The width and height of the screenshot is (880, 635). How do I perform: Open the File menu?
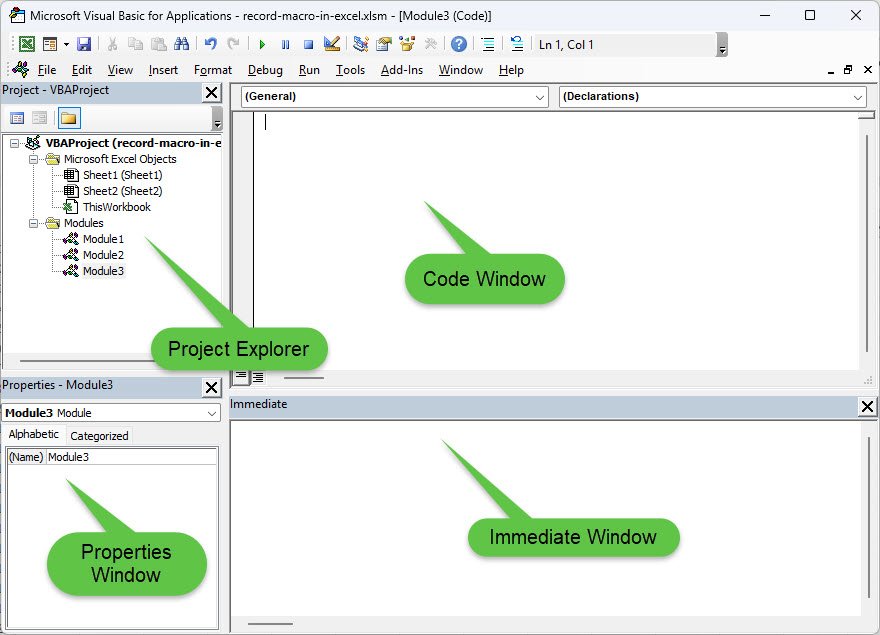[47, 70]
